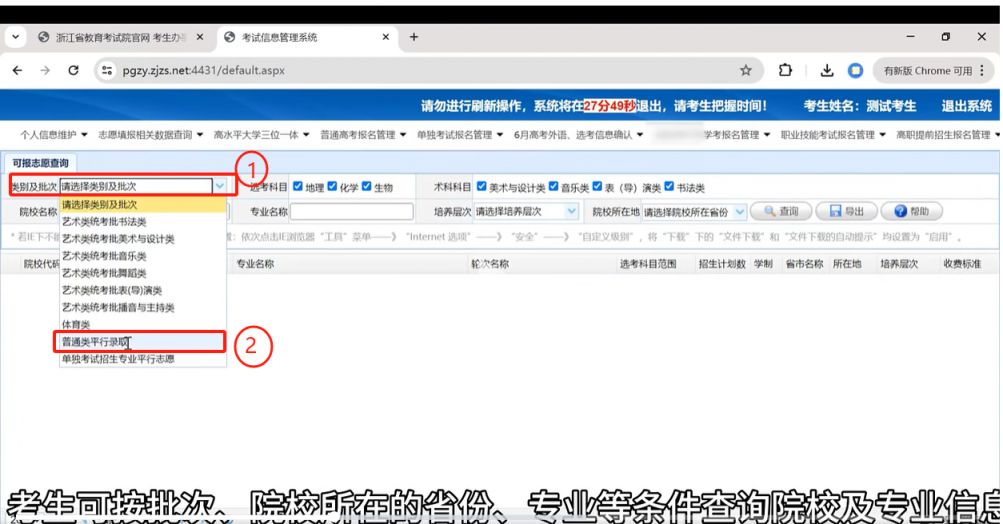The image size is (1003, 524).
Task: Click the 专业名称 text input field
Action: point(351,212)
